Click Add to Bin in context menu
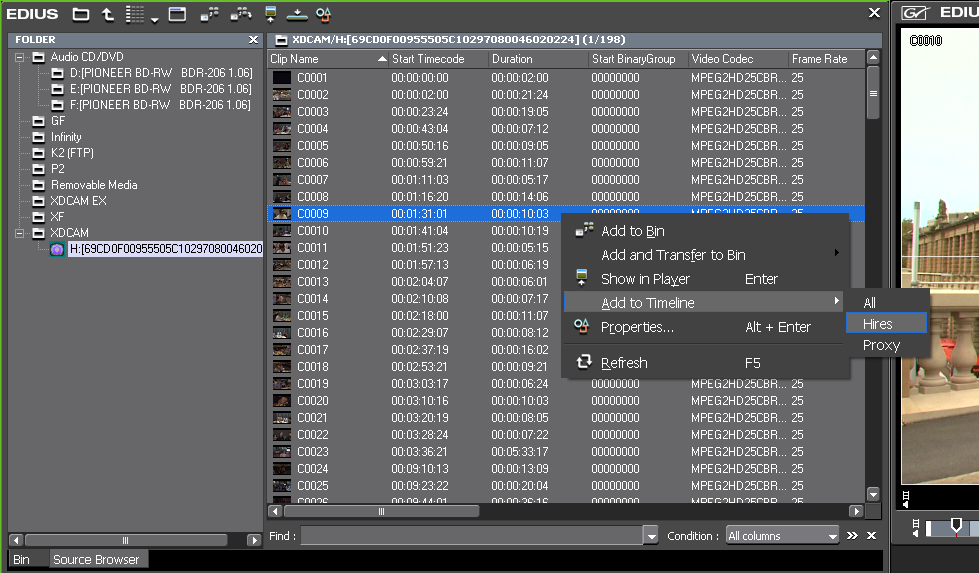Screen dimensions: 979x573 click(632, 231)
